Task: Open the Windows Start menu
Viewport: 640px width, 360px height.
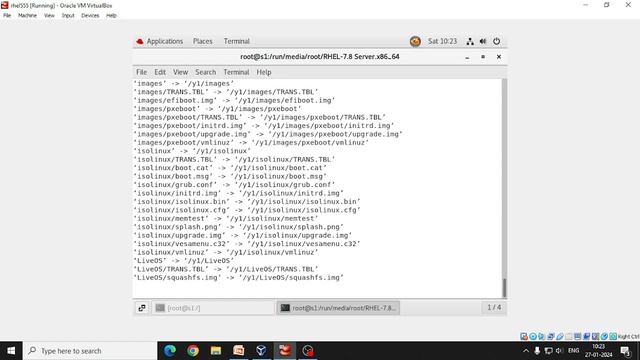Action: pyautogui.click(x=11, y=351)
